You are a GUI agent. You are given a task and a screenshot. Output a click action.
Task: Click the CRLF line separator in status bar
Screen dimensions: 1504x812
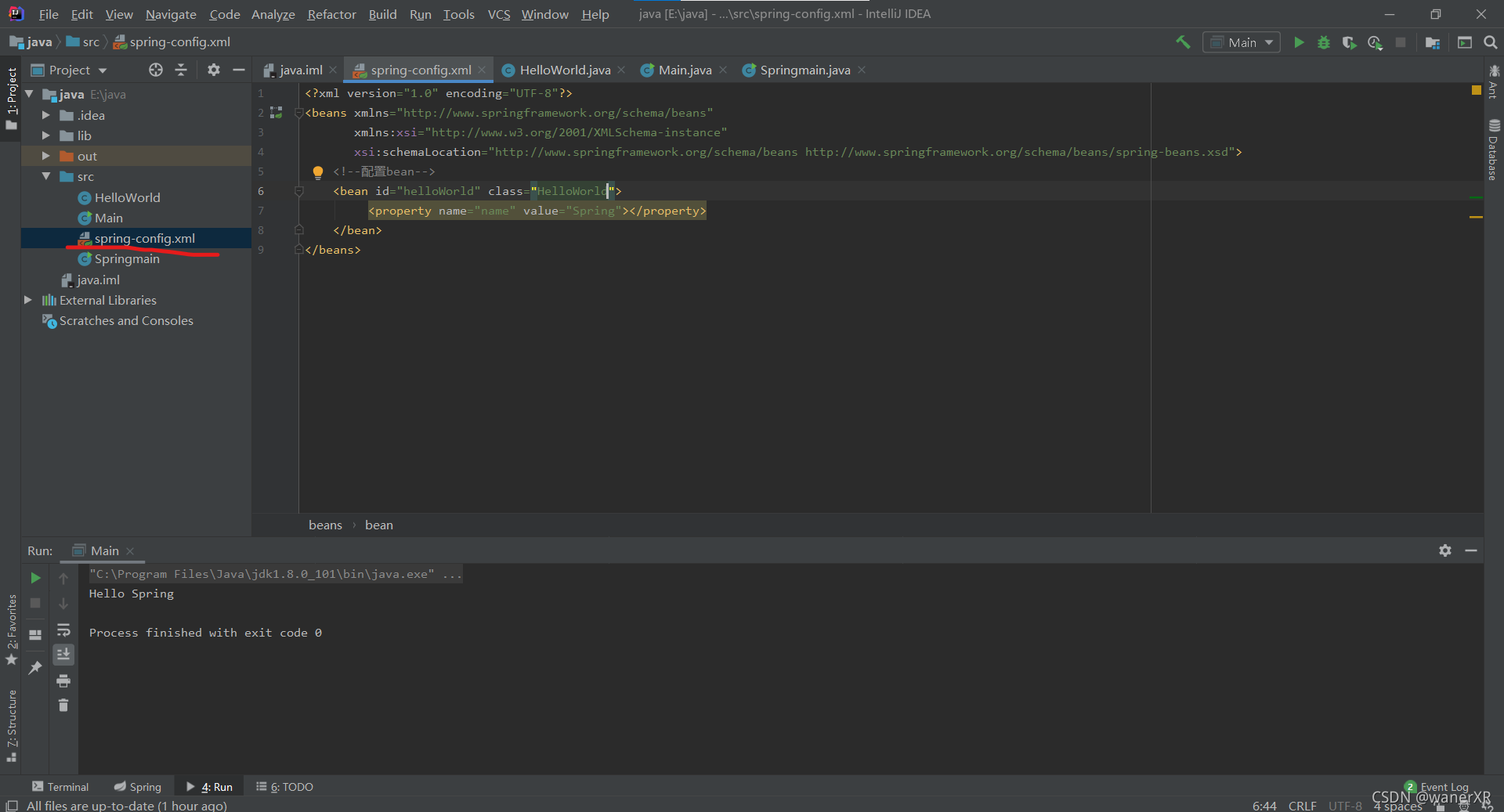(1302, 806)
